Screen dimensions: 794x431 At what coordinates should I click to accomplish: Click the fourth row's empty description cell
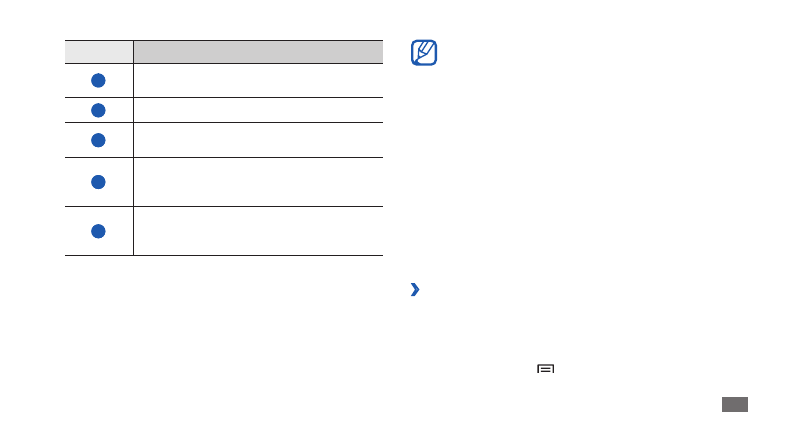pos(258,182)
